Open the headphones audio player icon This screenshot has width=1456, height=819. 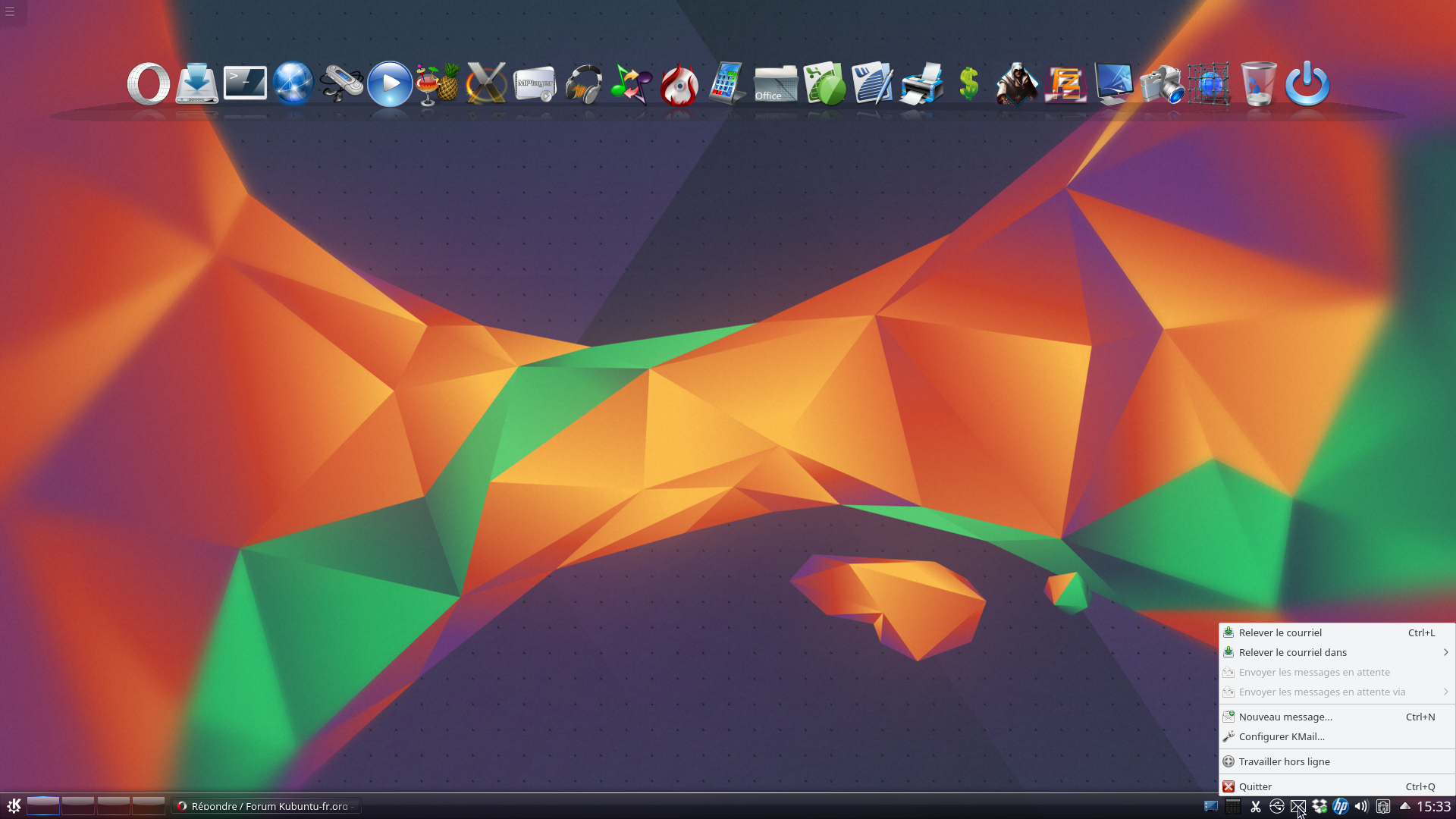point(583,84)
